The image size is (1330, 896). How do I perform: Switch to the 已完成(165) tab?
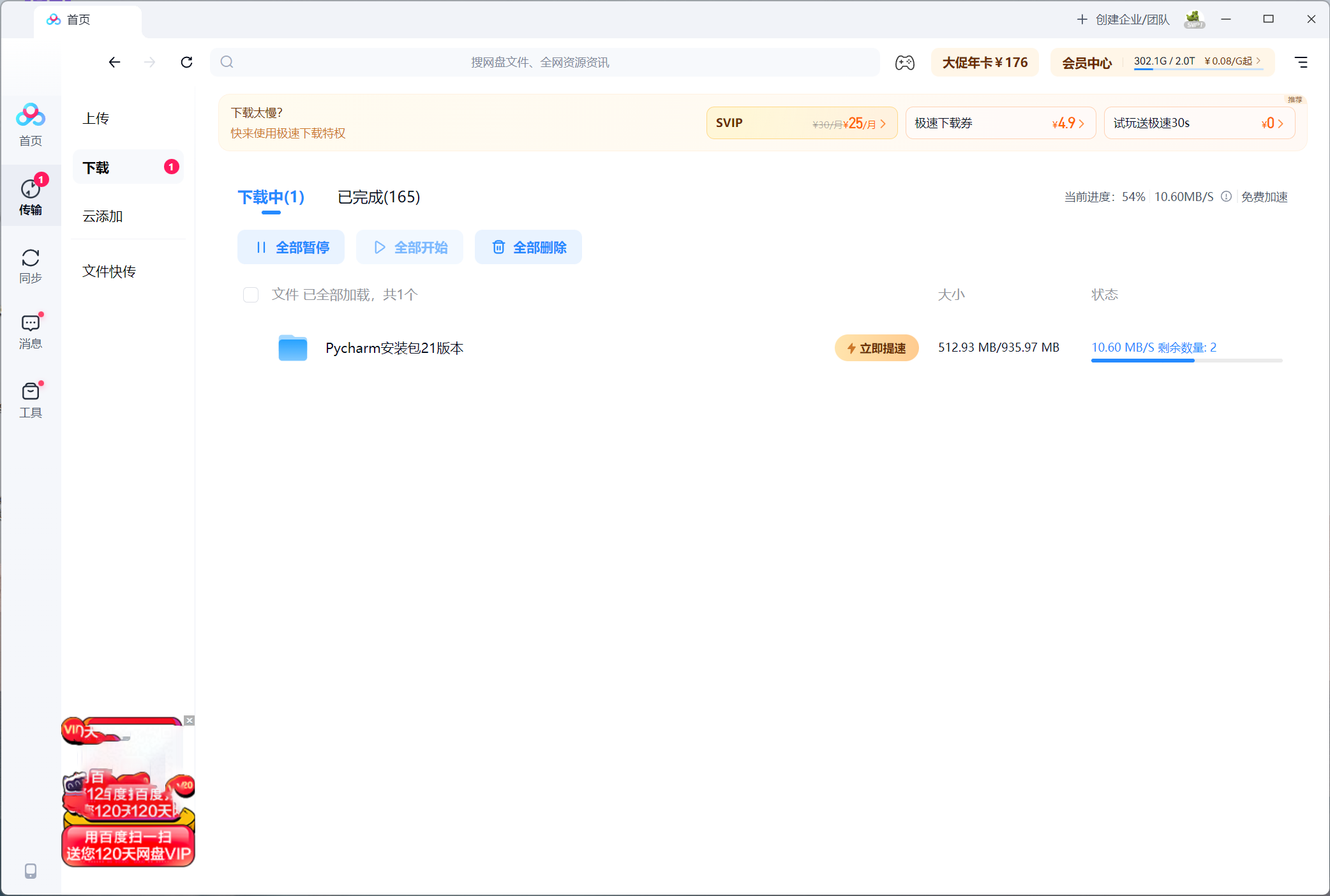(x=378, y=197)
